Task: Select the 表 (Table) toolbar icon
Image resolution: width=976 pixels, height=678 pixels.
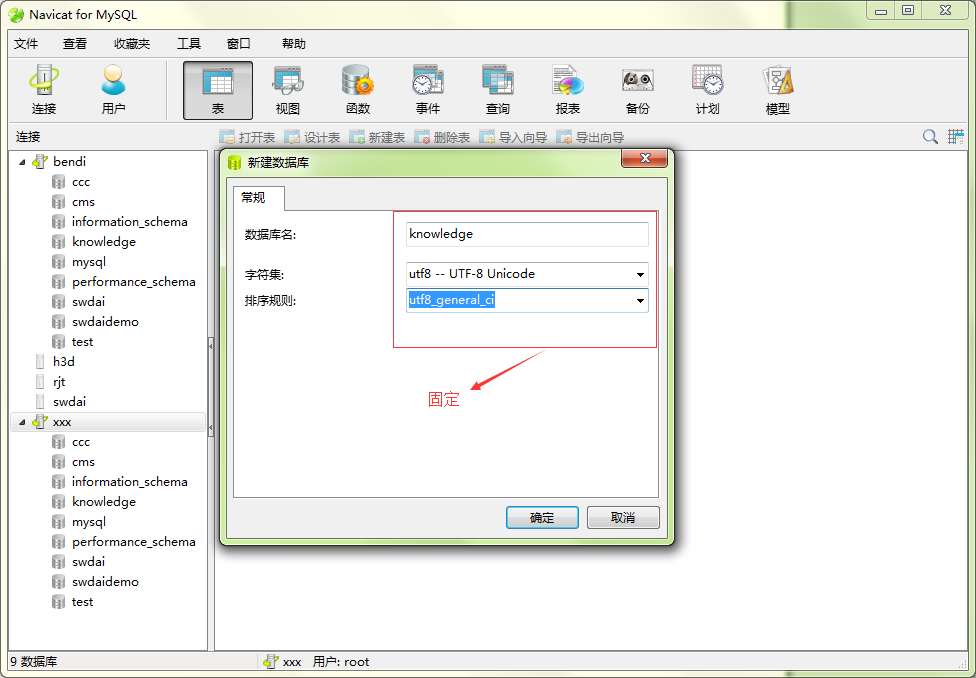Action: click(218, 90)
